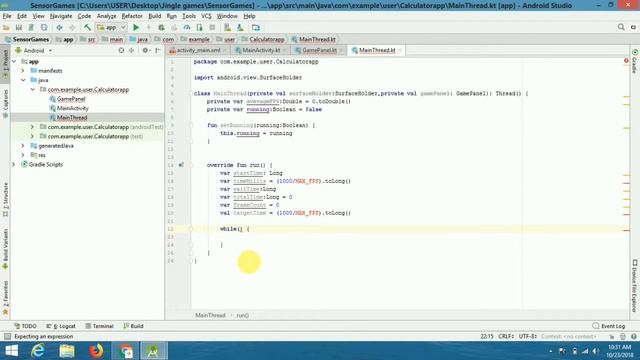
Task: Expand the generatedJava folder
Action: 23,146
